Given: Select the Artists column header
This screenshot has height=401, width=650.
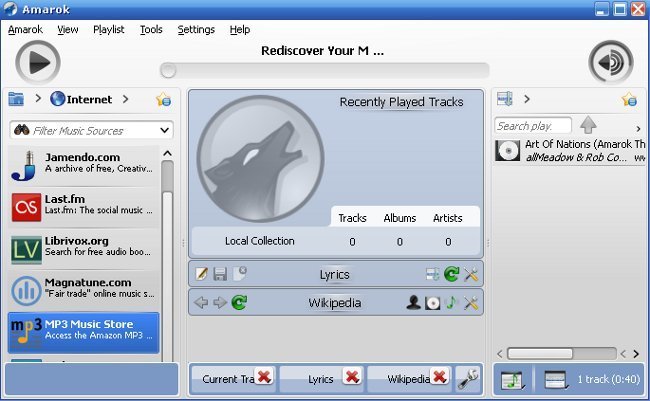Looking at the screenshot, I should click(448, 218).
